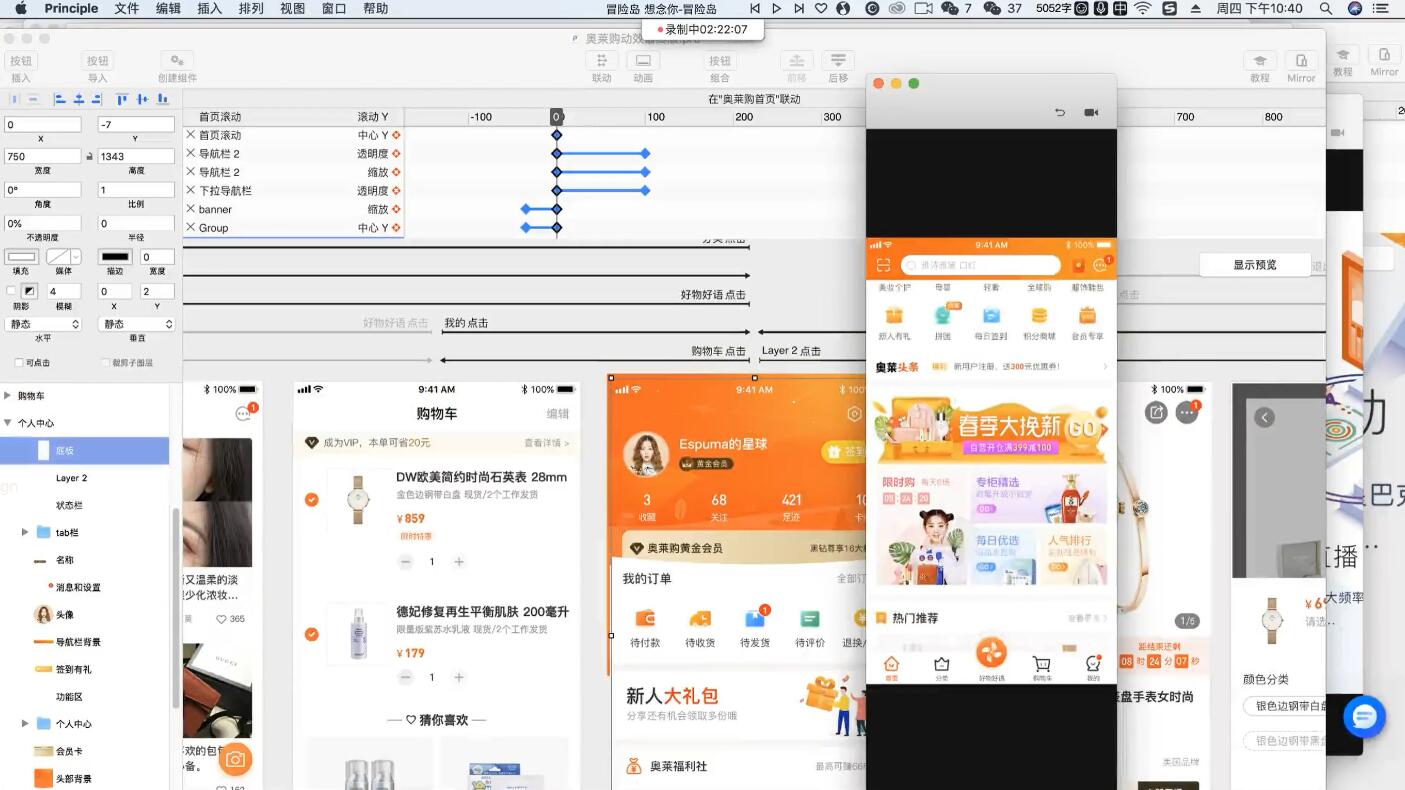Open the 教程 tutorial icon in main toolbar

coord(1259,61)
